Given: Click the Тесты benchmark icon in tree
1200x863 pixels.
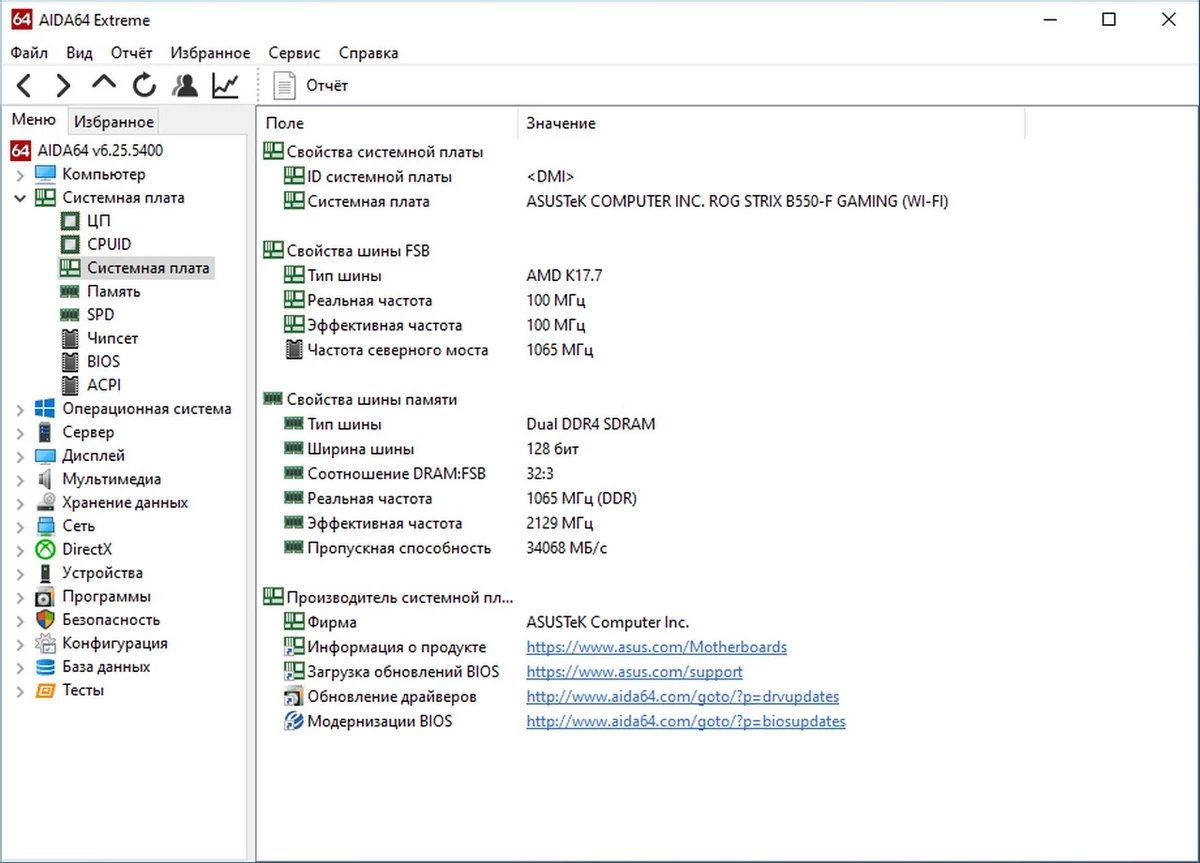Looking at the screenshot, I should (x=45, y=690).
